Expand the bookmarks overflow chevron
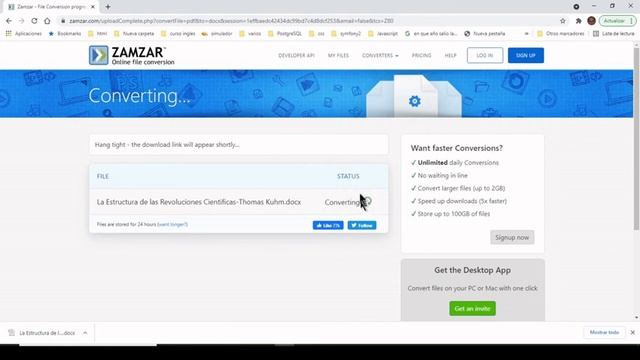The width and height of the screenshot is (640, 360). [527, 33]
